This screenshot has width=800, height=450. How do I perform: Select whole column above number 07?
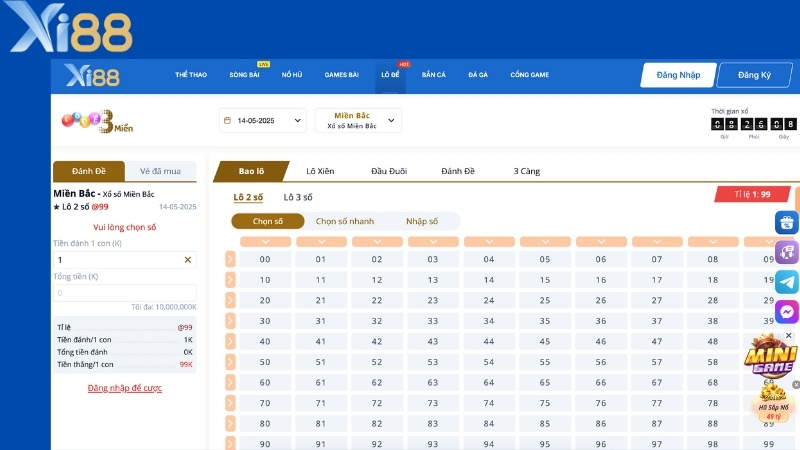pos(657,242)
